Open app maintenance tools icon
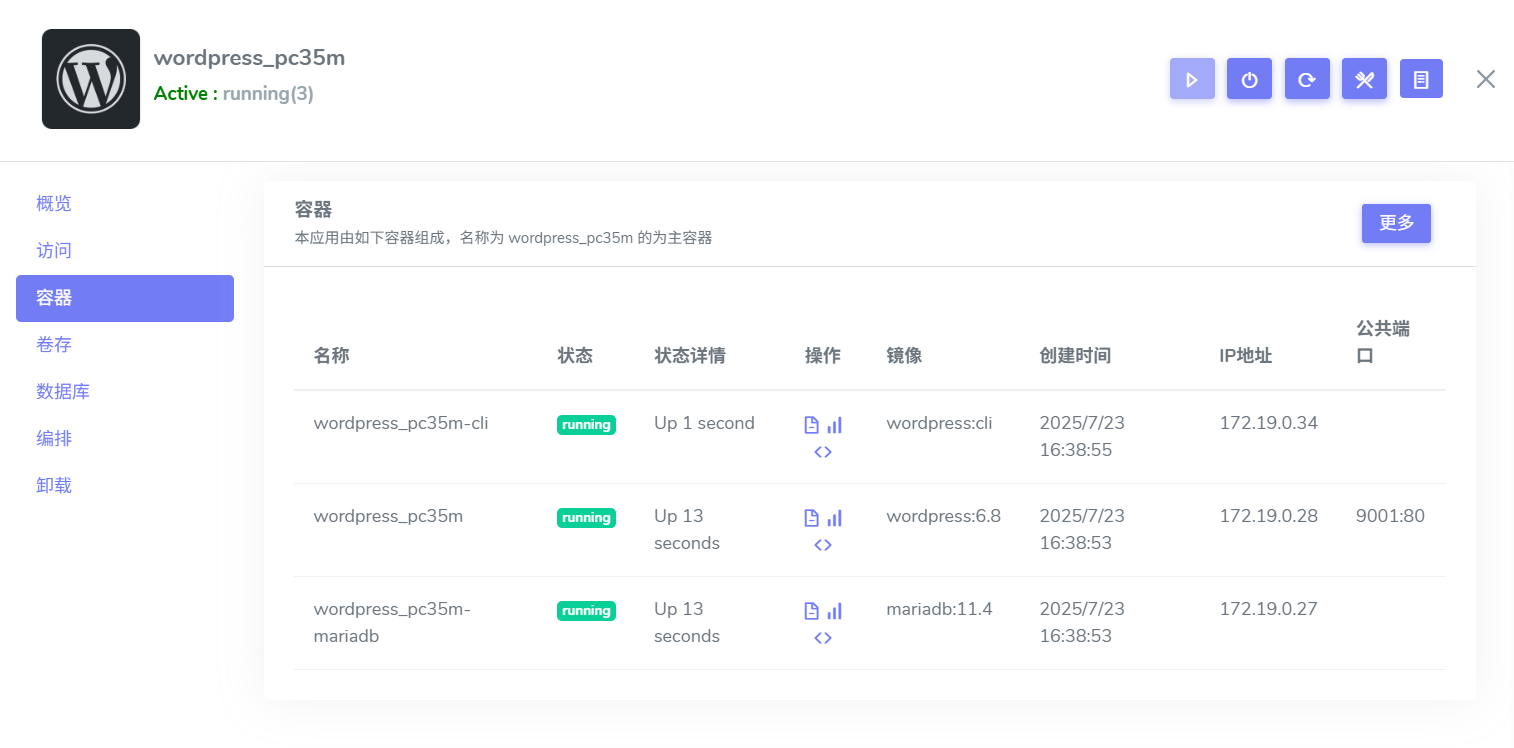Viewport: 1514px width, 748px height. coord(1364,79)
